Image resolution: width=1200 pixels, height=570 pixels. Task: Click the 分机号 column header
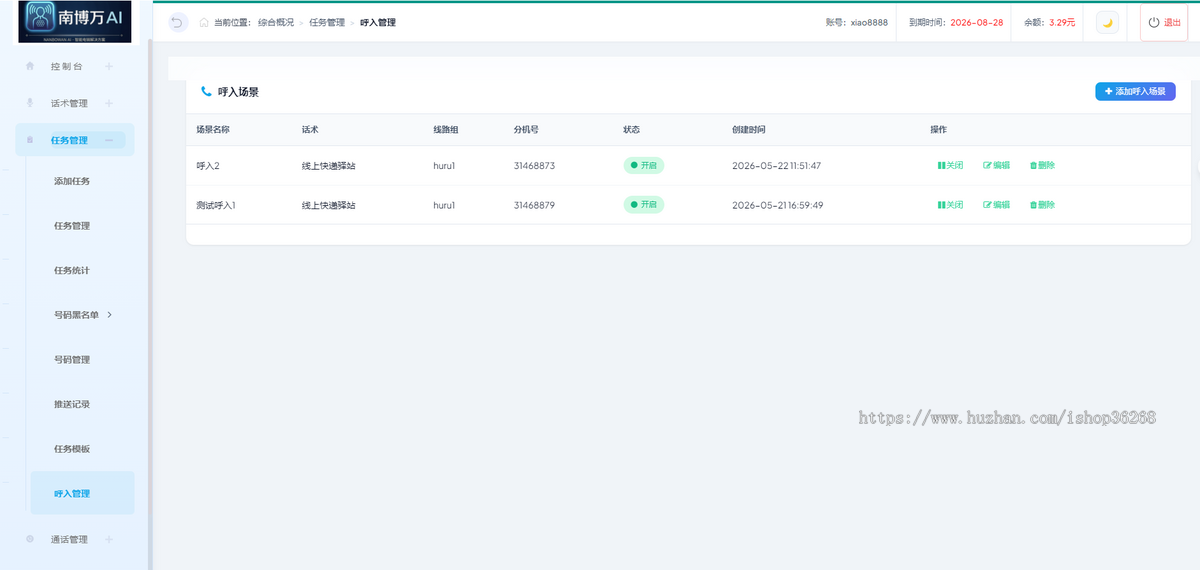click(x=527, y=130)
